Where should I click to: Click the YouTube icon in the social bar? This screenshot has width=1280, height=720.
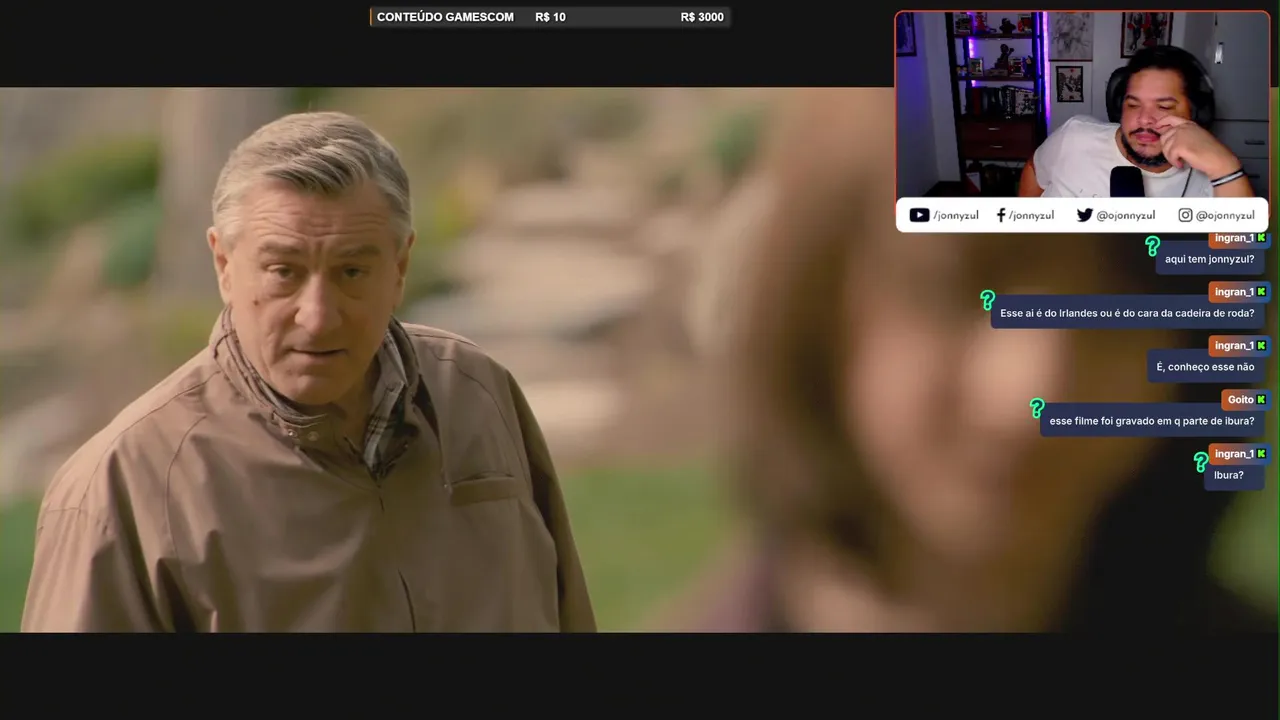(919, 215)
